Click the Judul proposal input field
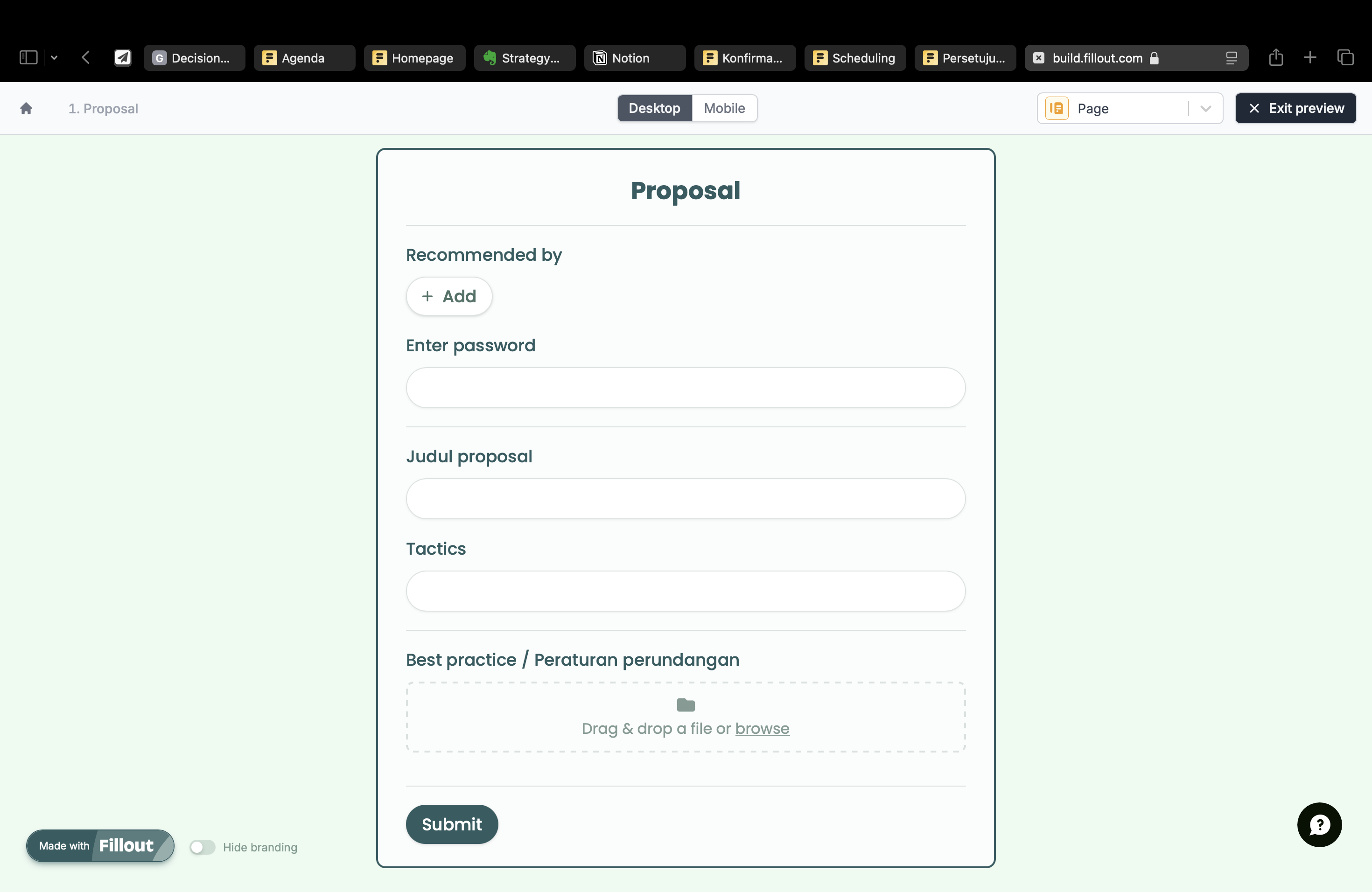1372x892 pixels. (685, 498)
